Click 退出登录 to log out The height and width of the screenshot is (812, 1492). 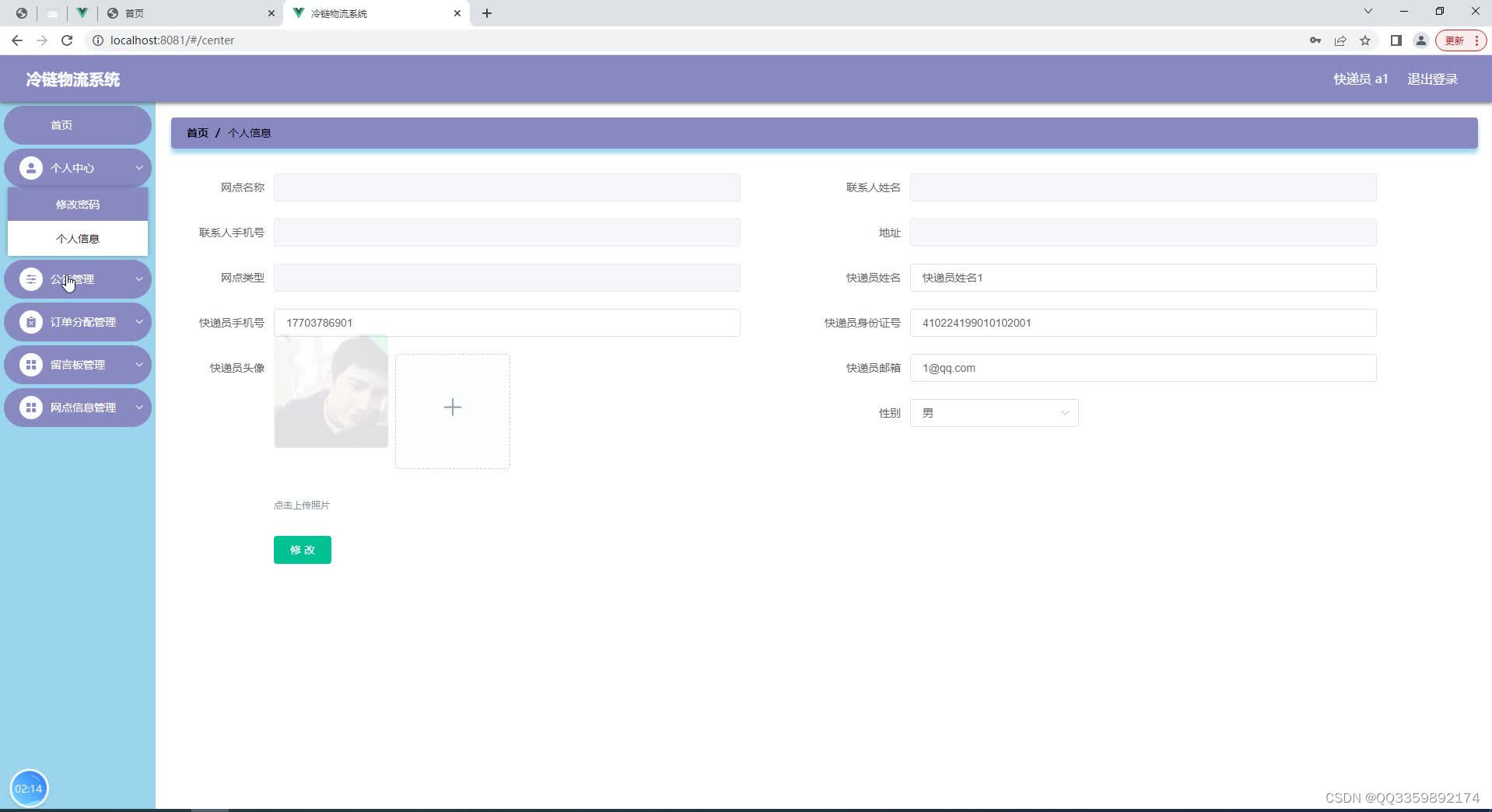[1433, 79]
